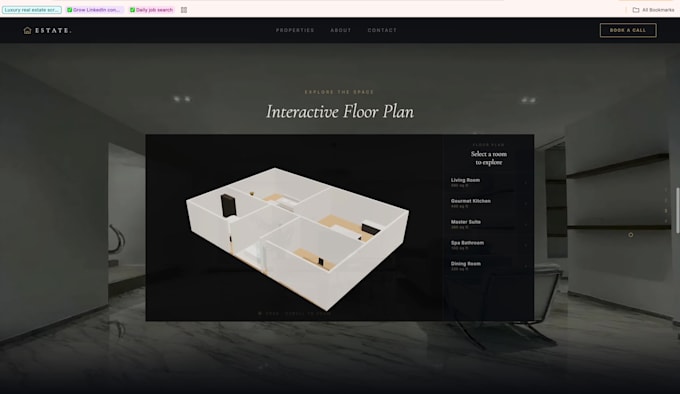This screenshot has width=680, height=394.
Task: Expand the Living Room row arrow
Action: (526, 183)
